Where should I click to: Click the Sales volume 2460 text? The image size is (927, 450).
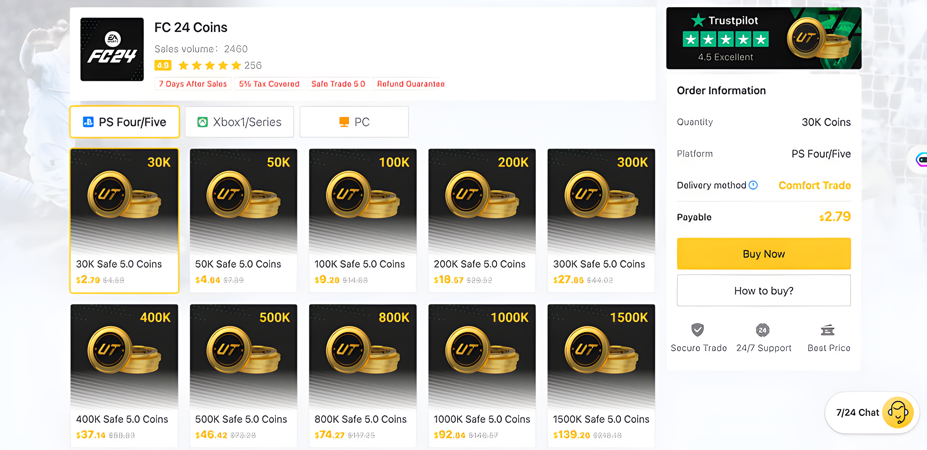(x=201, y=49)
